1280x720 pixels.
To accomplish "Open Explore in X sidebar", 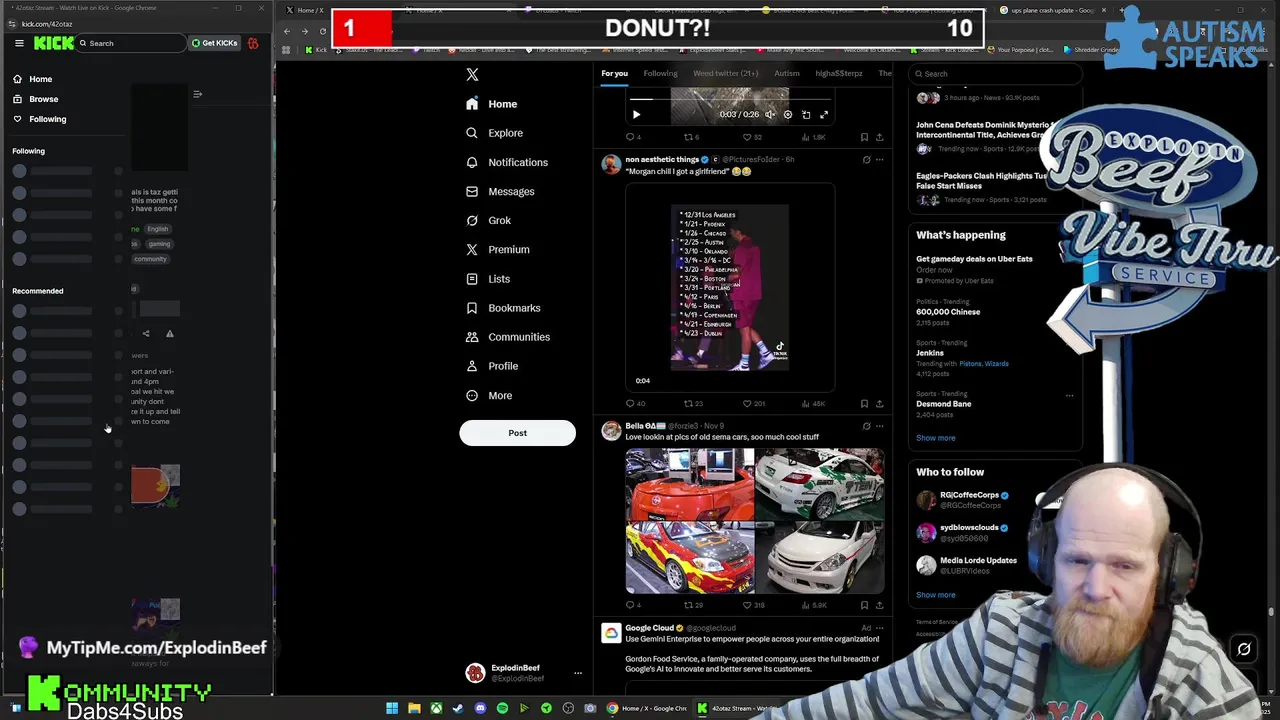I will 494,133.
